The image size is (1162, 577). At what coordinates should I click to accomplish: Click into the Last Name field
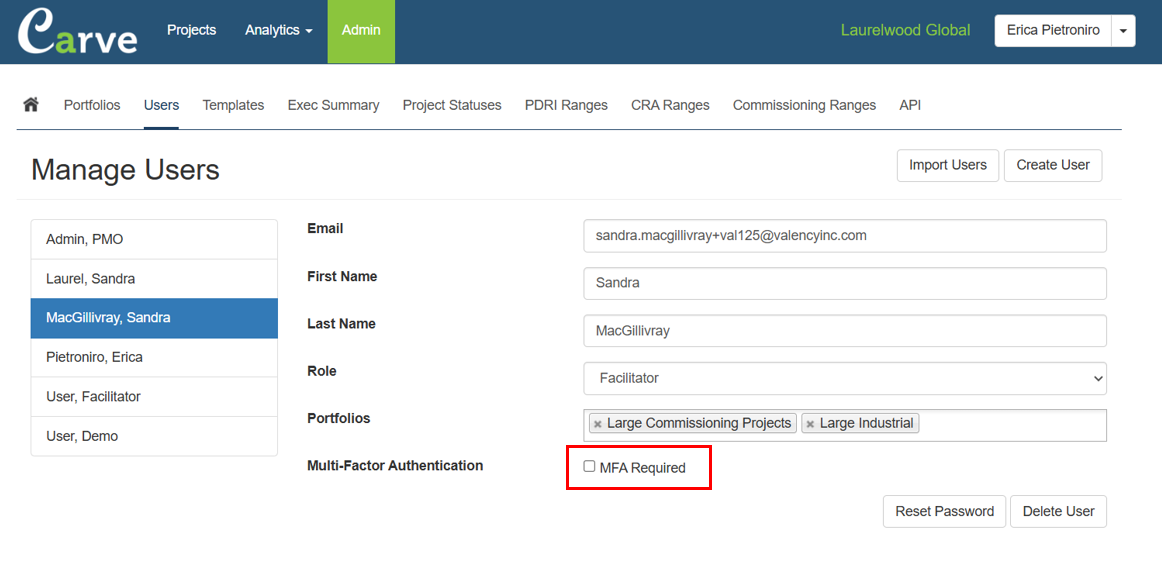845,331
